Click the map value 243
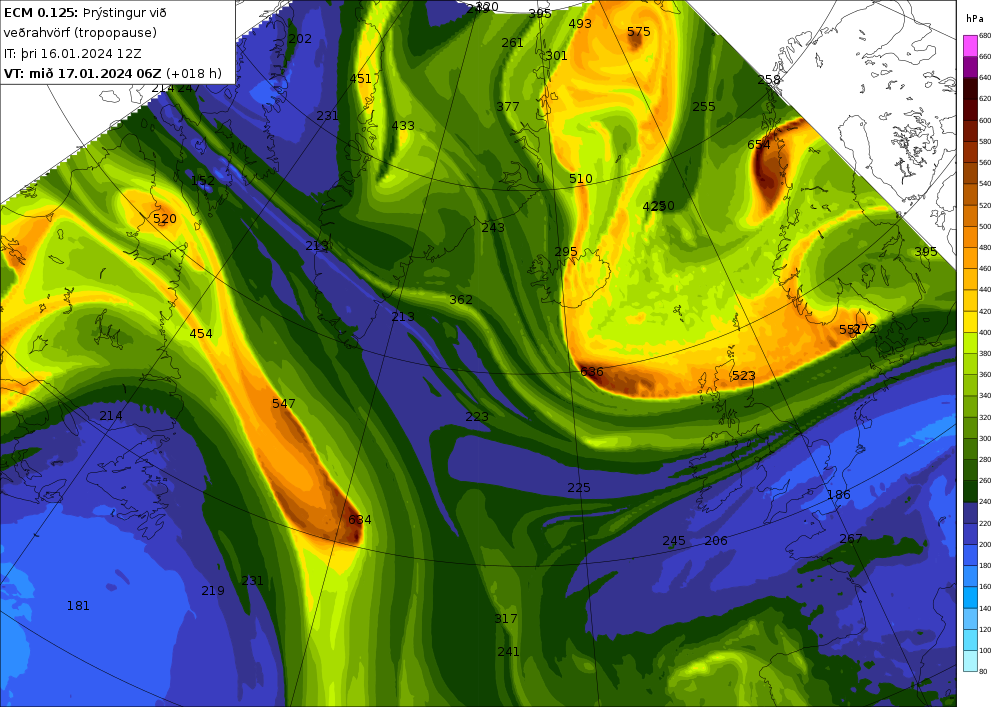Viewport: 1000px width, 707px height. pos(493,228)
